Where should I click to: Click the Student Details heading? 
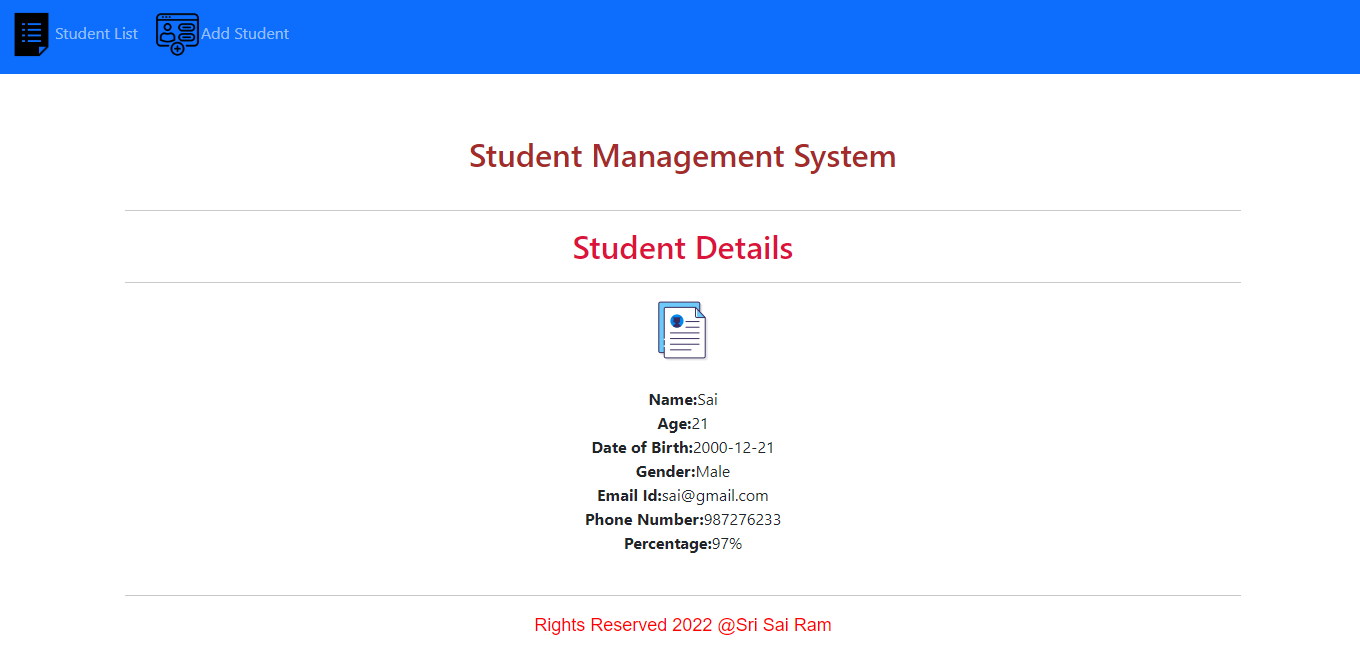[x=683, y=247]
